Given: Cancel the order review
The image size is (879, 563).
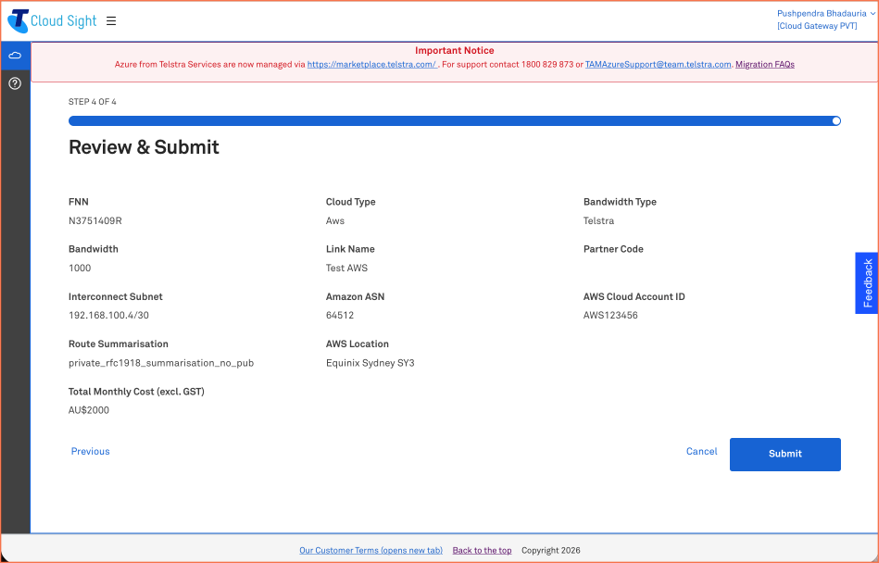Looking at the screenshot, I should 701,451.
